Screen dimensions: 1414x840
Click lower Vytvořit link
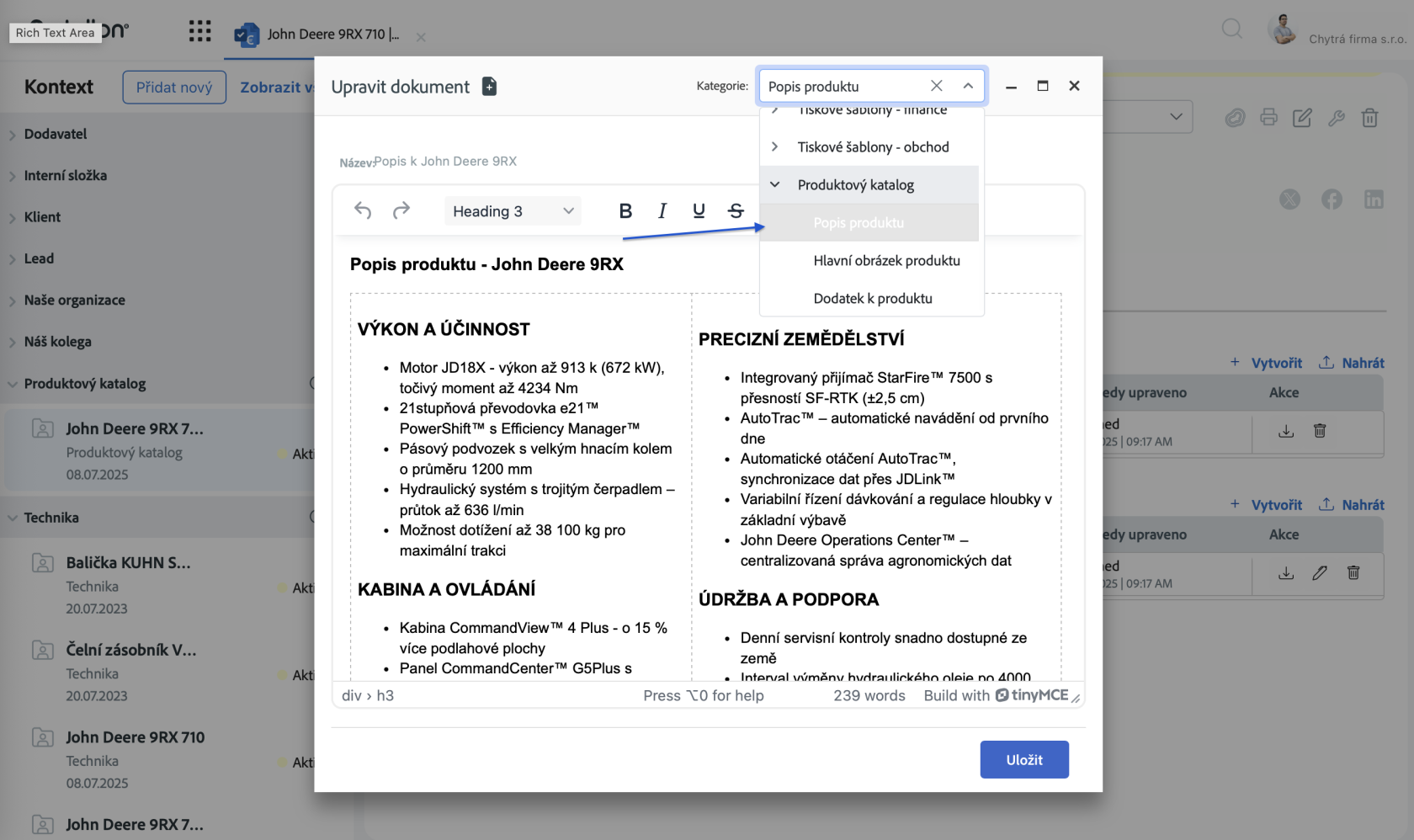click(x=1266, y=504)
